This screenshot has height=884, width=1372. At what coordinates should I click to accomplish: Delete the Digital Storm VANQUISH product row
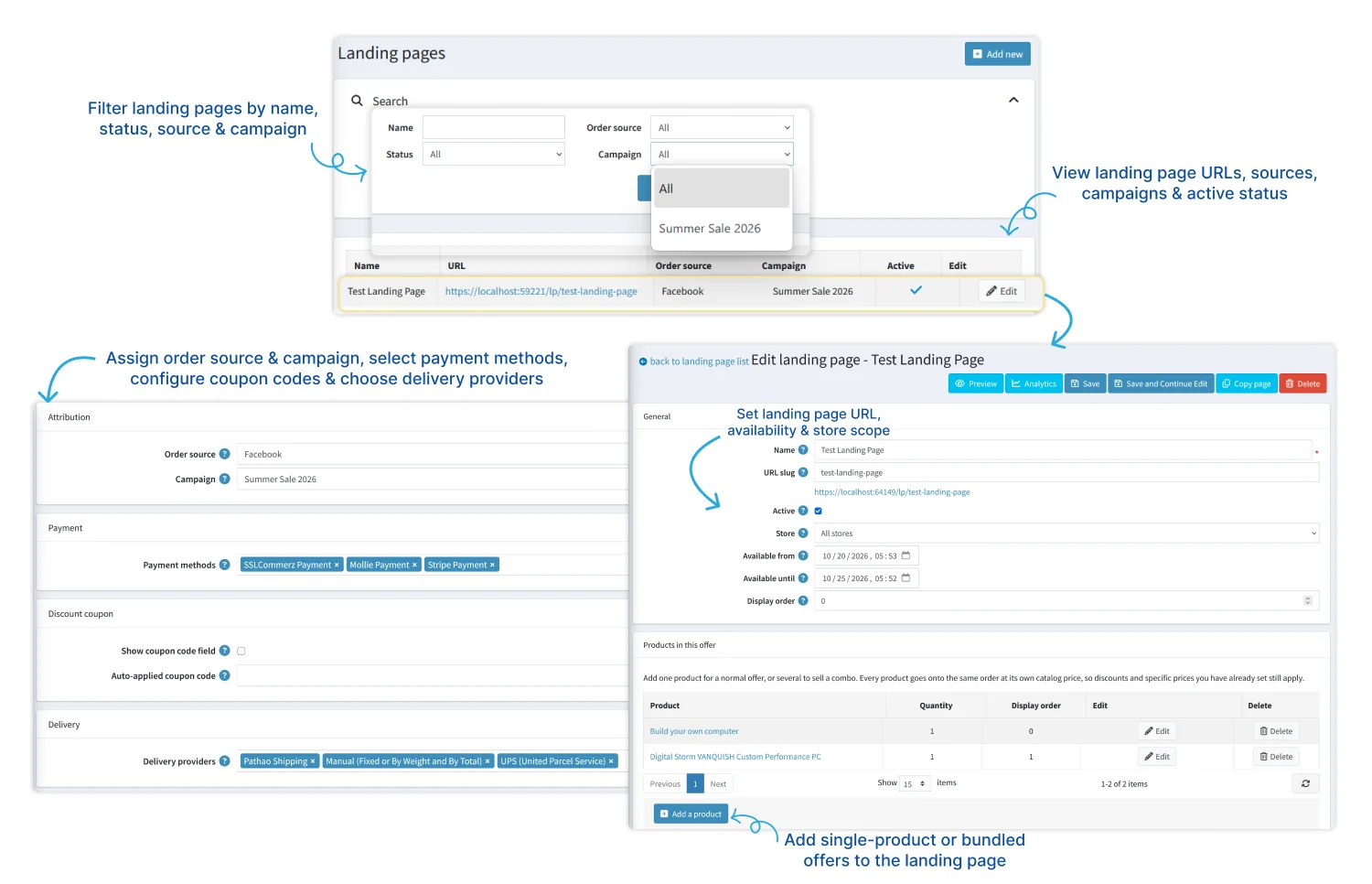pos(1276,757)
